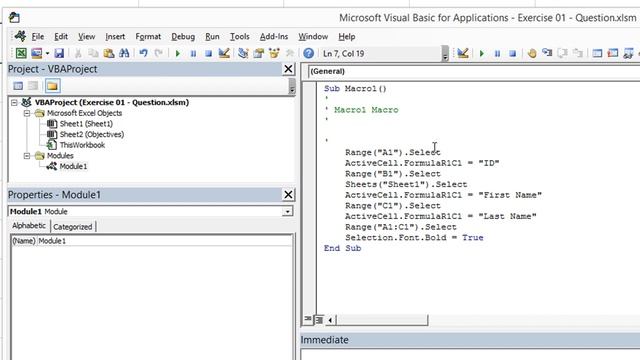
Task: Click View Code in Project panel
Action: (18, 86)
